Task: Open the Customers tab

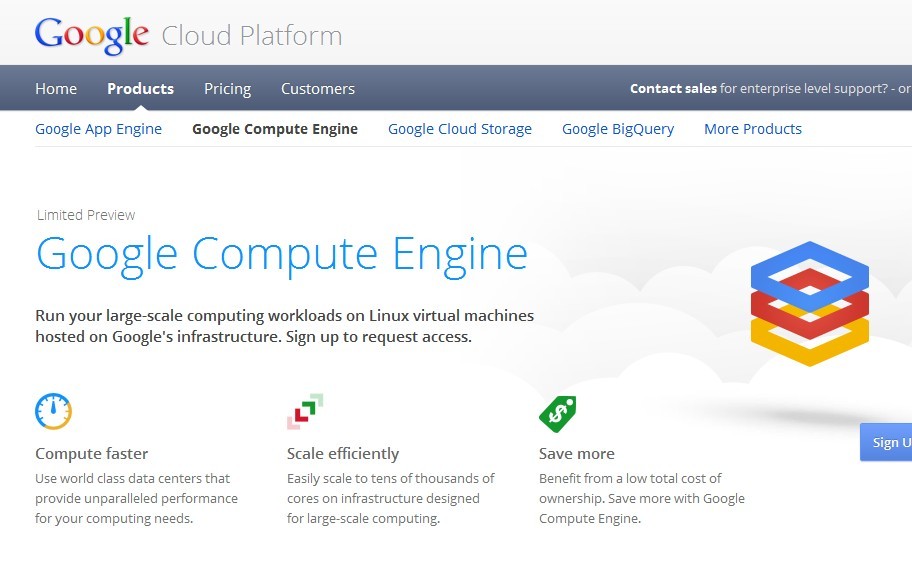Action: tap(318, 88)
